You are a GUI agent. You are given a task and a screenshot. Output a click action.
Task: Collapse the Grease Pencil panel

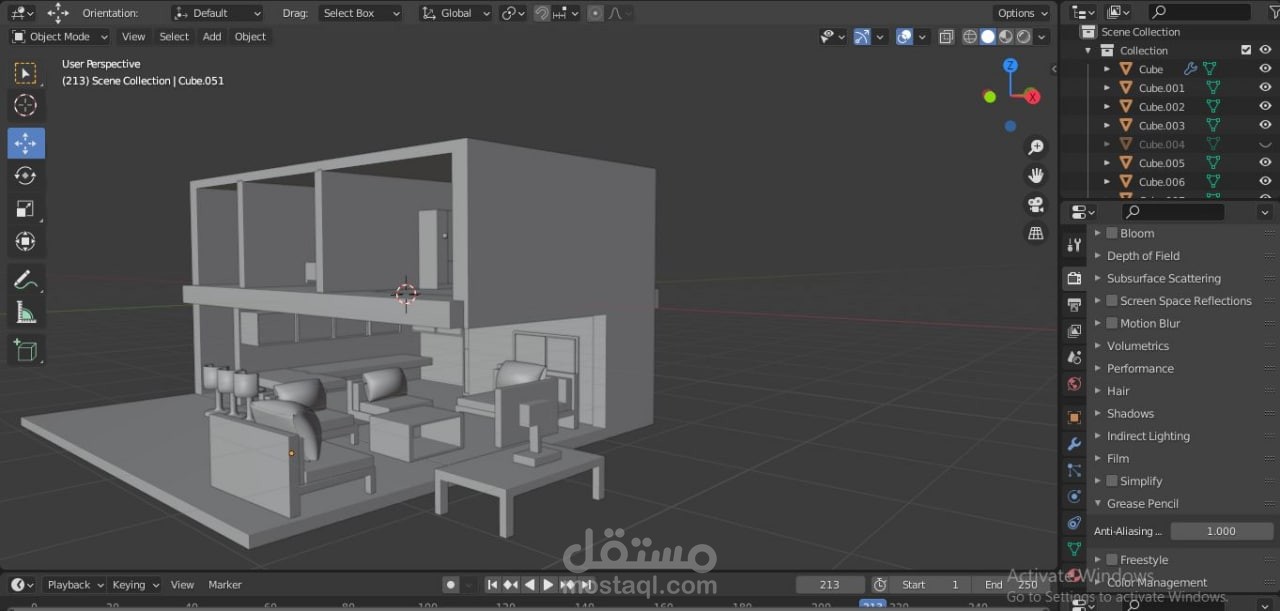click(1142, 503)
